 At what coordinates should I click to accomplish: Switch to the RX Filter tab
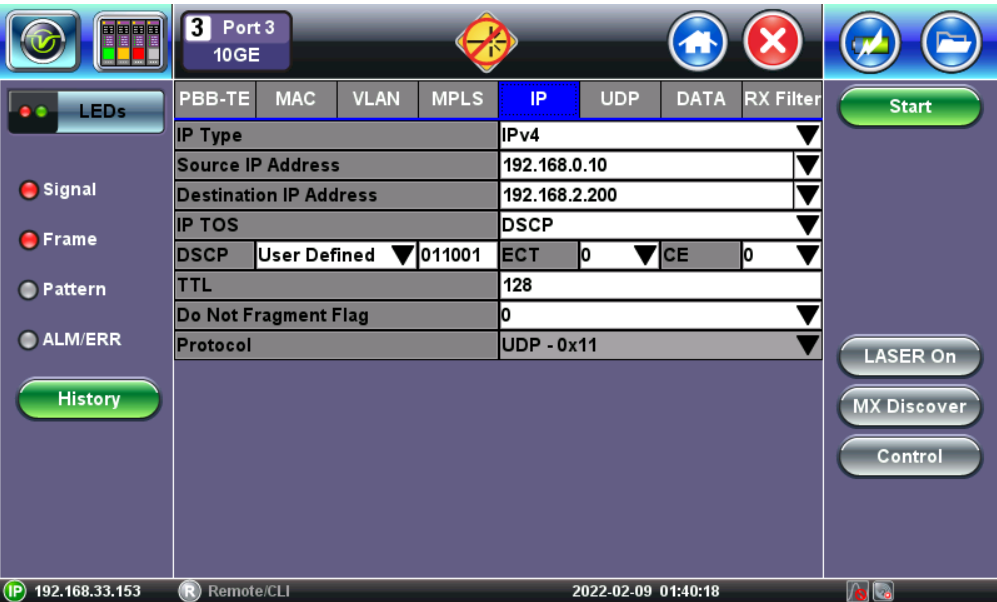[782, 99]
